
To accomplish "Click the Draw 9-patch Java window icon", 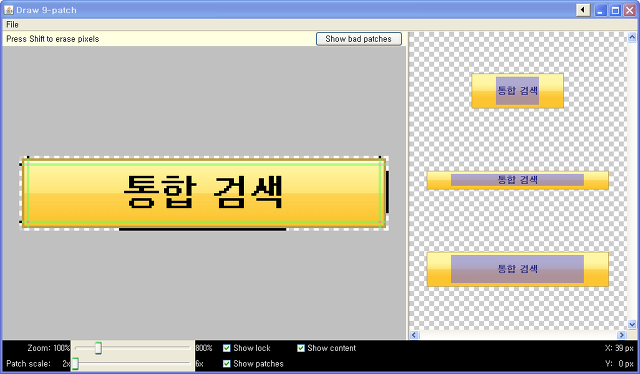I will pyautogui.click(x=9, y=10).
